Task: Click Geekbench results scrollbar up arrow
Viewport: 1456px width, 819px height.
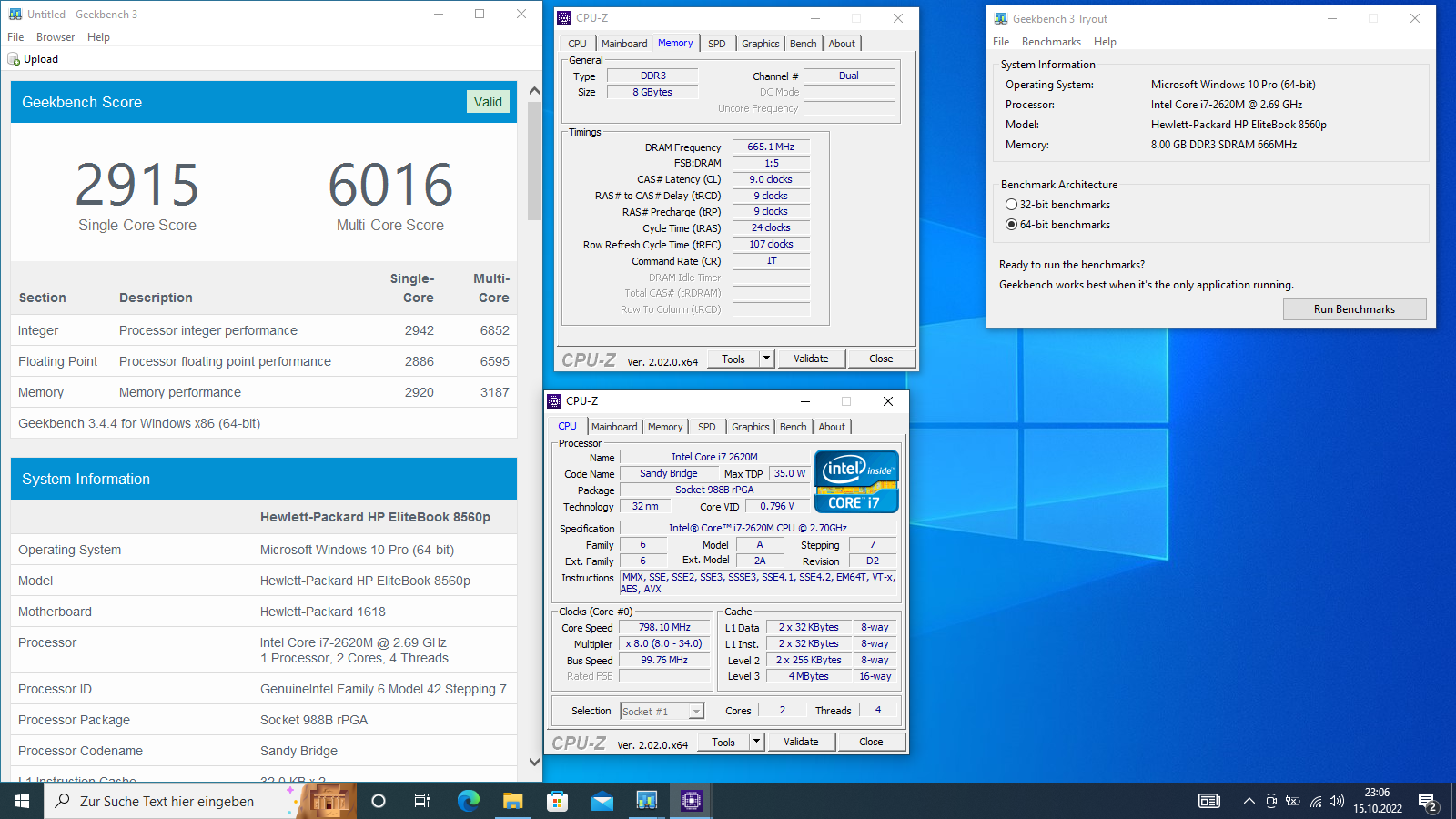Action: click(534, 90)
